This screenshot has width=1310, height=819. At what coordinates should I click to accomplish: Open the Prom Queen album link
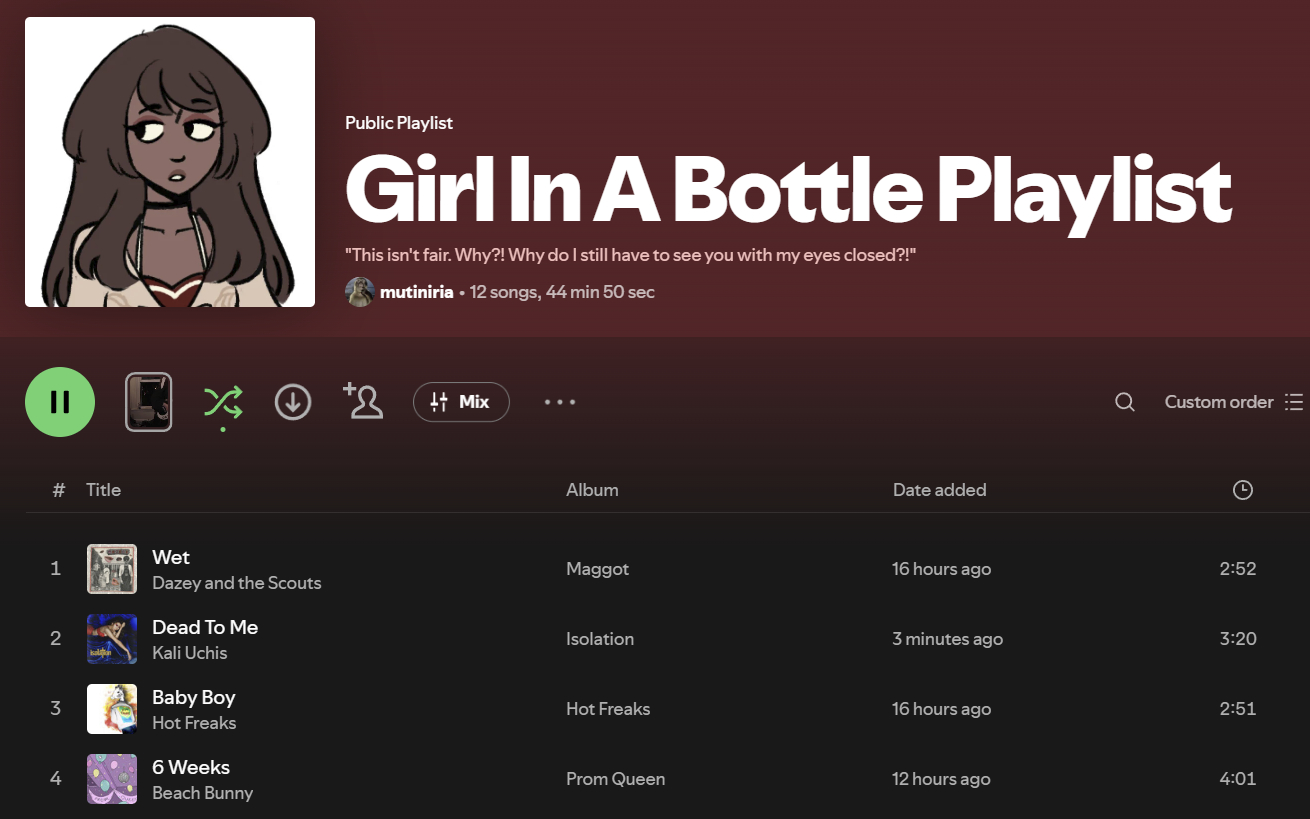[x=615, y=779]
